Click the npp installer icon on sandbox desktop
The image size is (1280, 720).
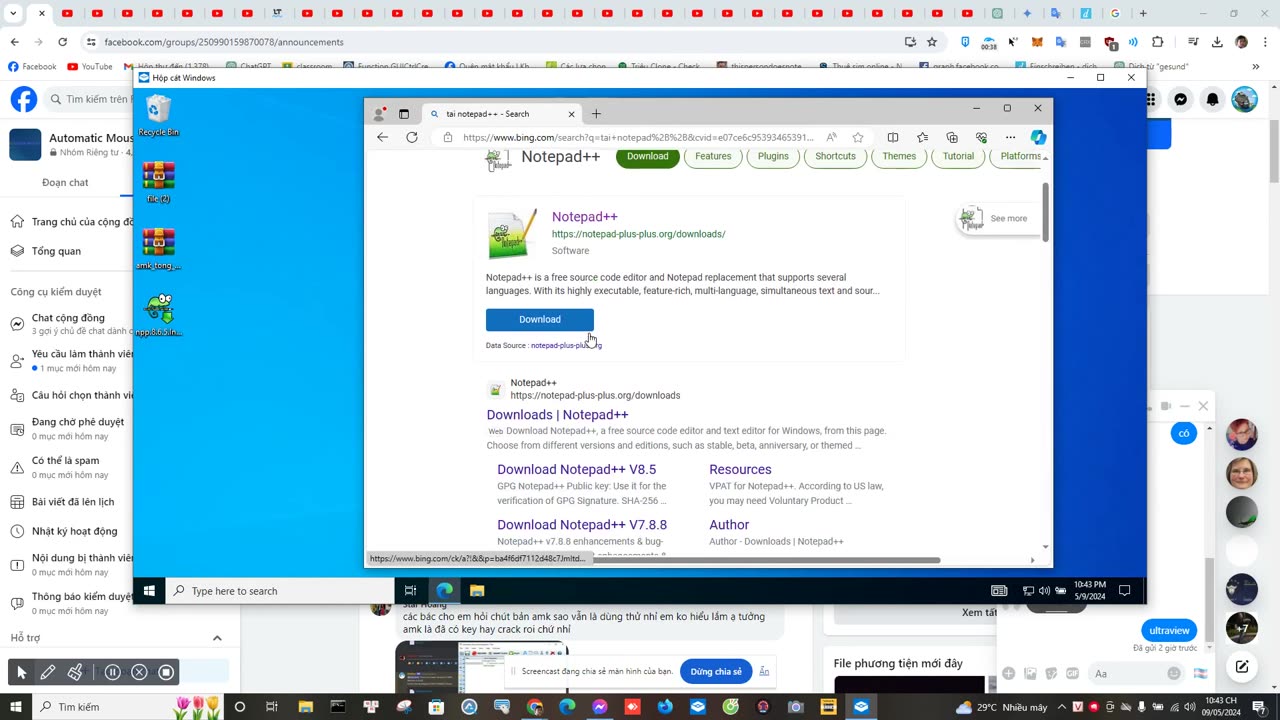(159, 315)
